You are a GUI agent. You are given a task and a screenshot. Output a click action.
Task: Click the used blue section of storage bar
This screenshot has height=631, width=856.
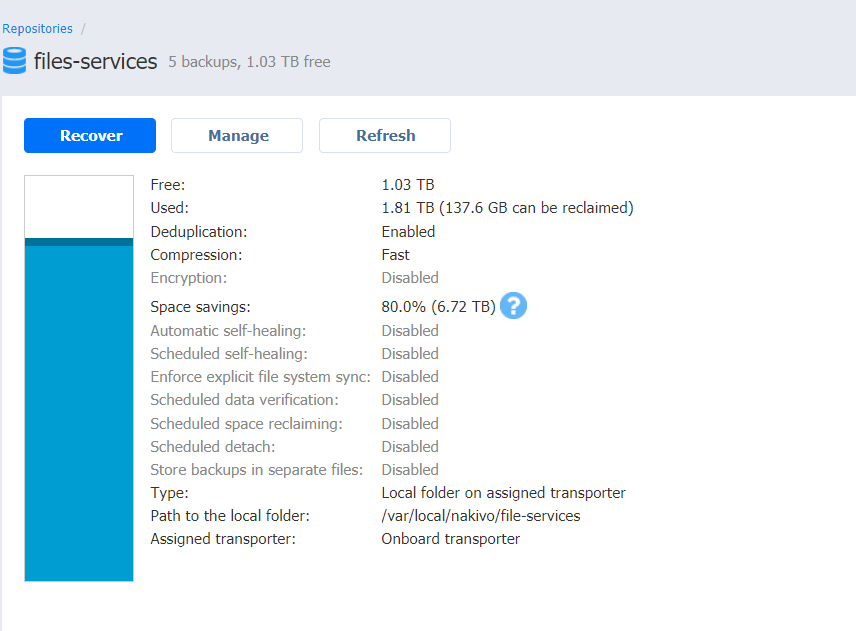79,410
